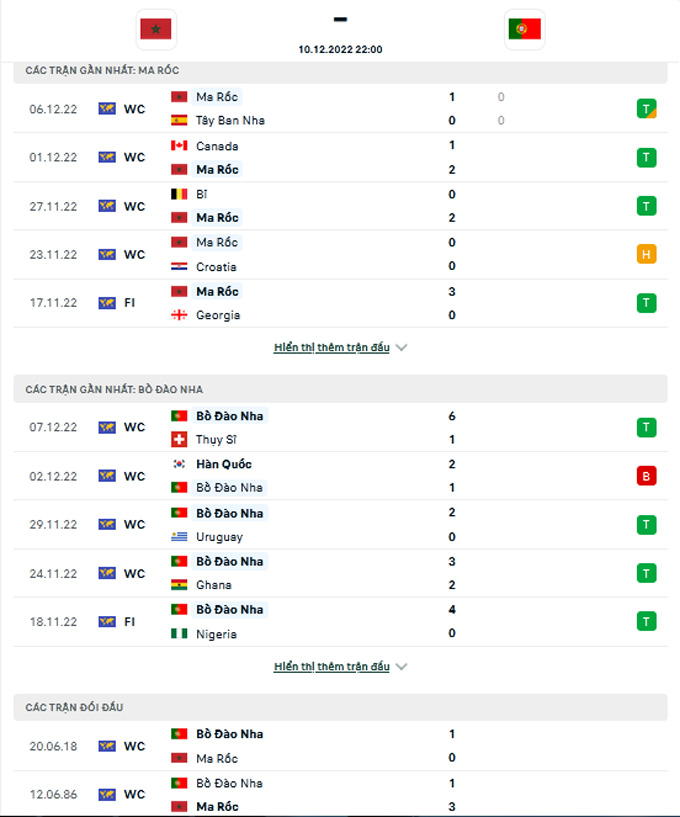
Task: Click the Tây Ban Nha team name
Action: 230,120
